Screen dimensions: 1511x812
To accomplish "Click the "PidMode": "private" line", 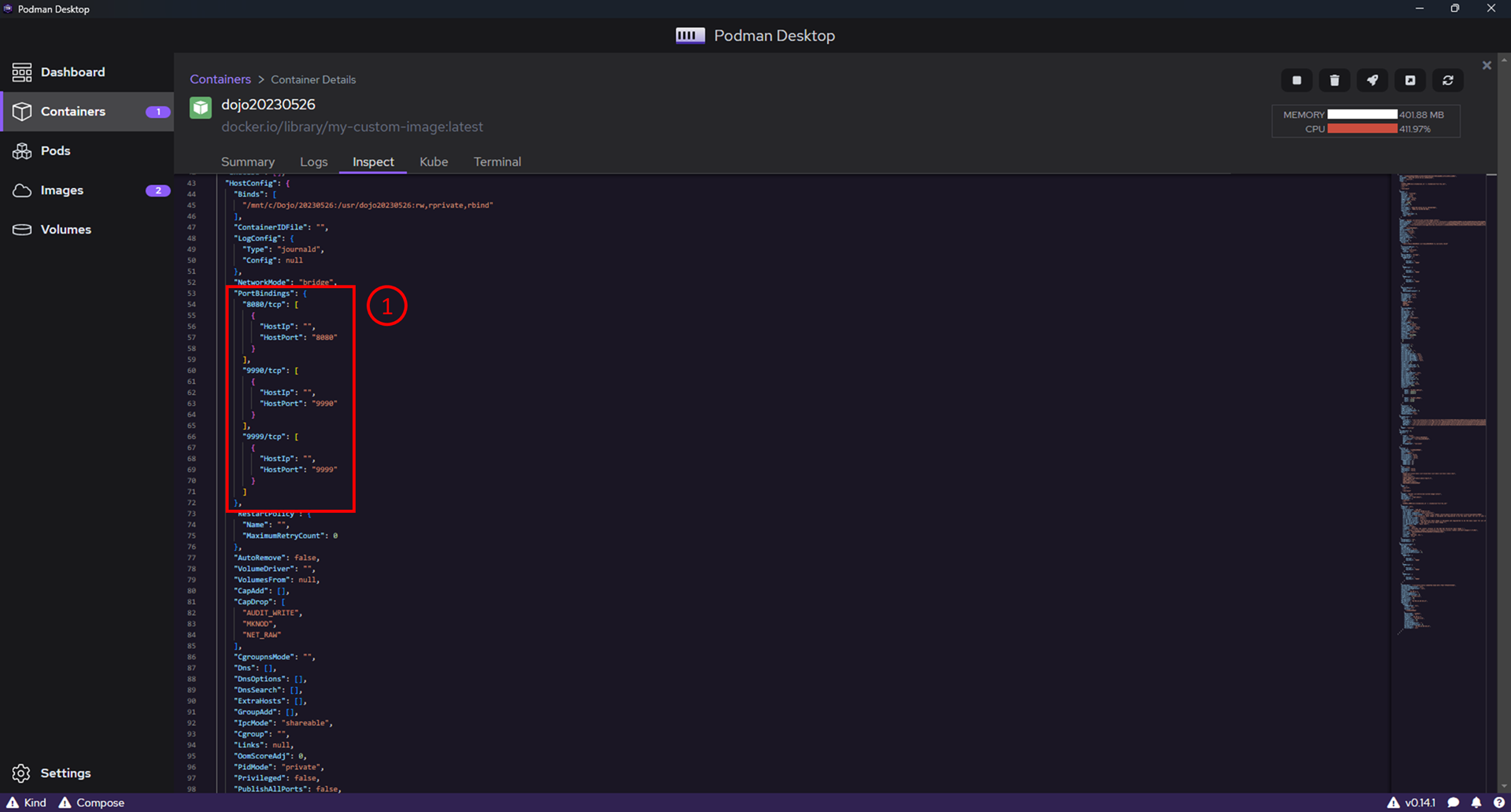I will 279,767.
